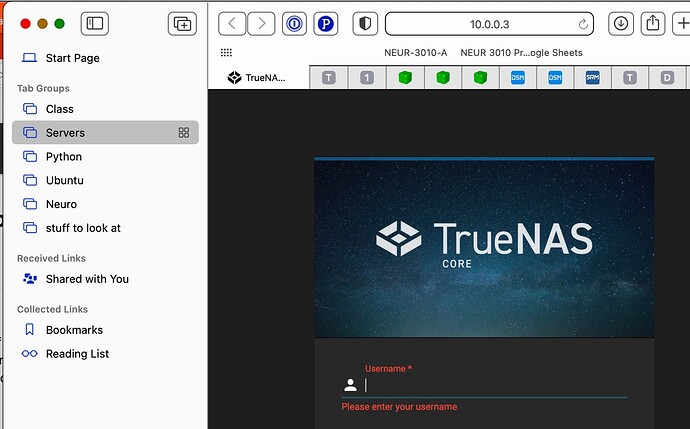Open the Neuro tab group
Image resolution: width=690 pixels, height=429 pixels.
pyautogui.click(x=105, y=204)
